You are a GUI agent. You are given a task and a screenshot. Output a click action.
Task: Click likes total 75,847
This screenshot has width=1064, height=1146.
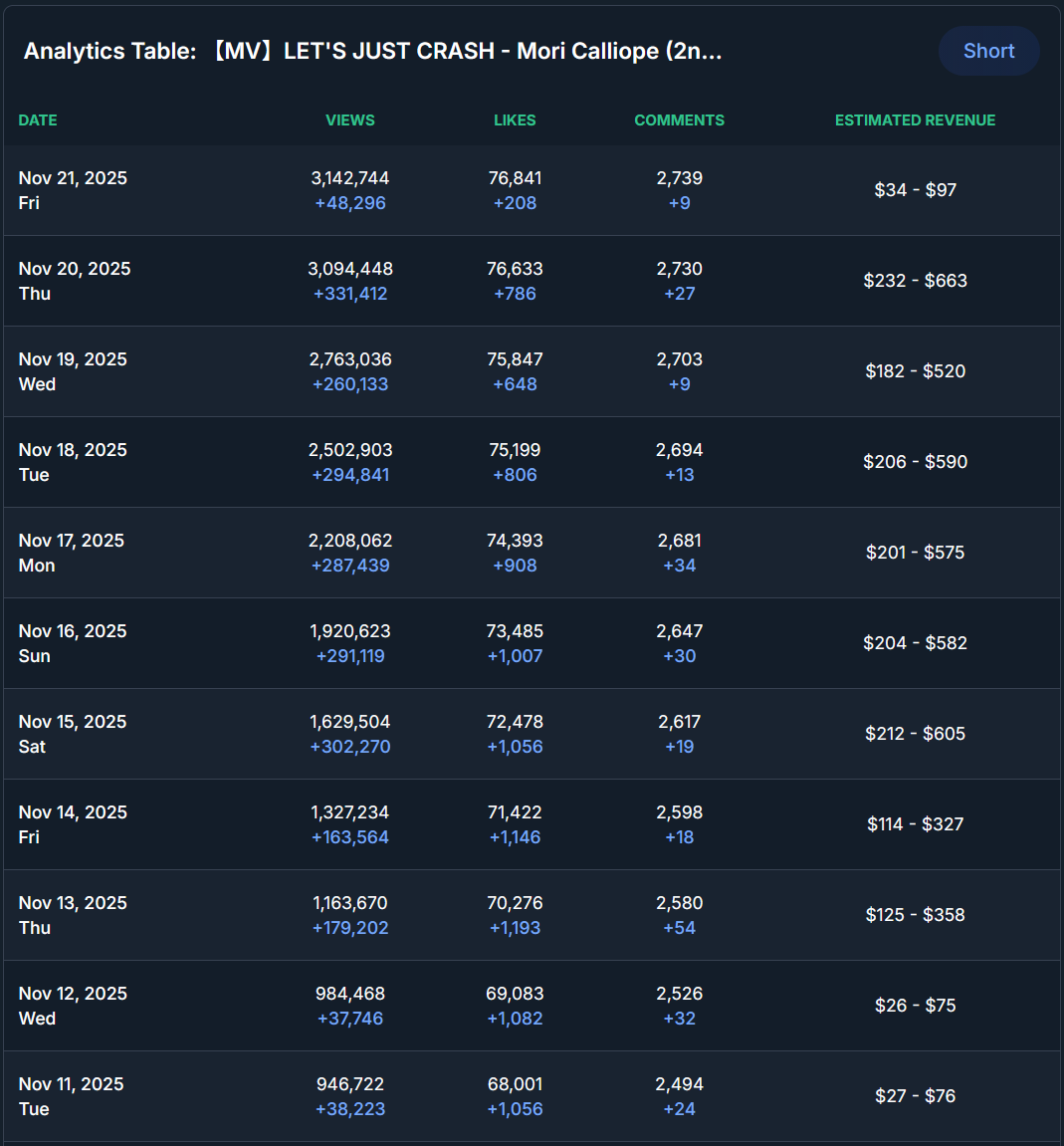pyautogui.click(x=515, y=359)
